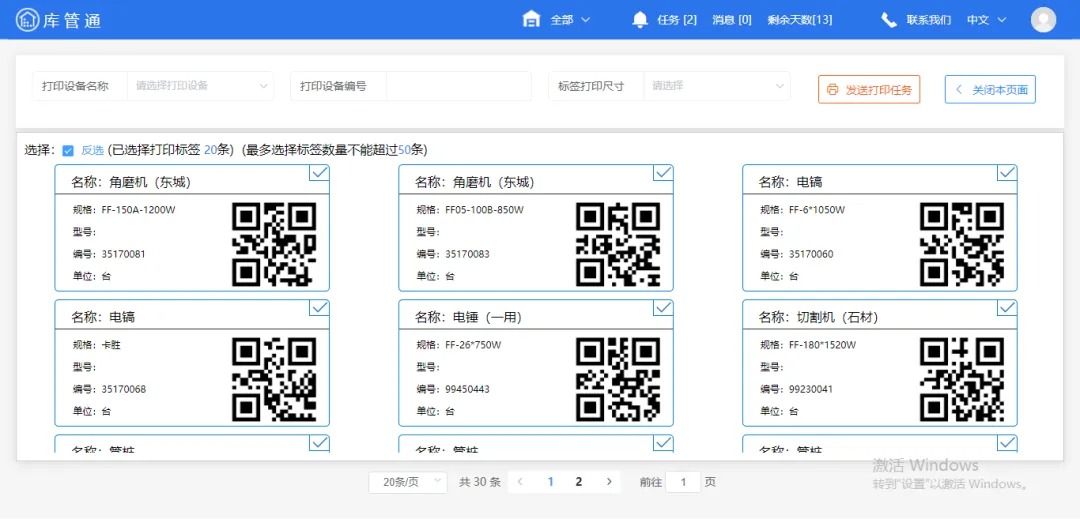Expand the 打印设备名称 dropdown
Image resolution: width=1080 pixels, height=519 pixels.
[200, 86]
